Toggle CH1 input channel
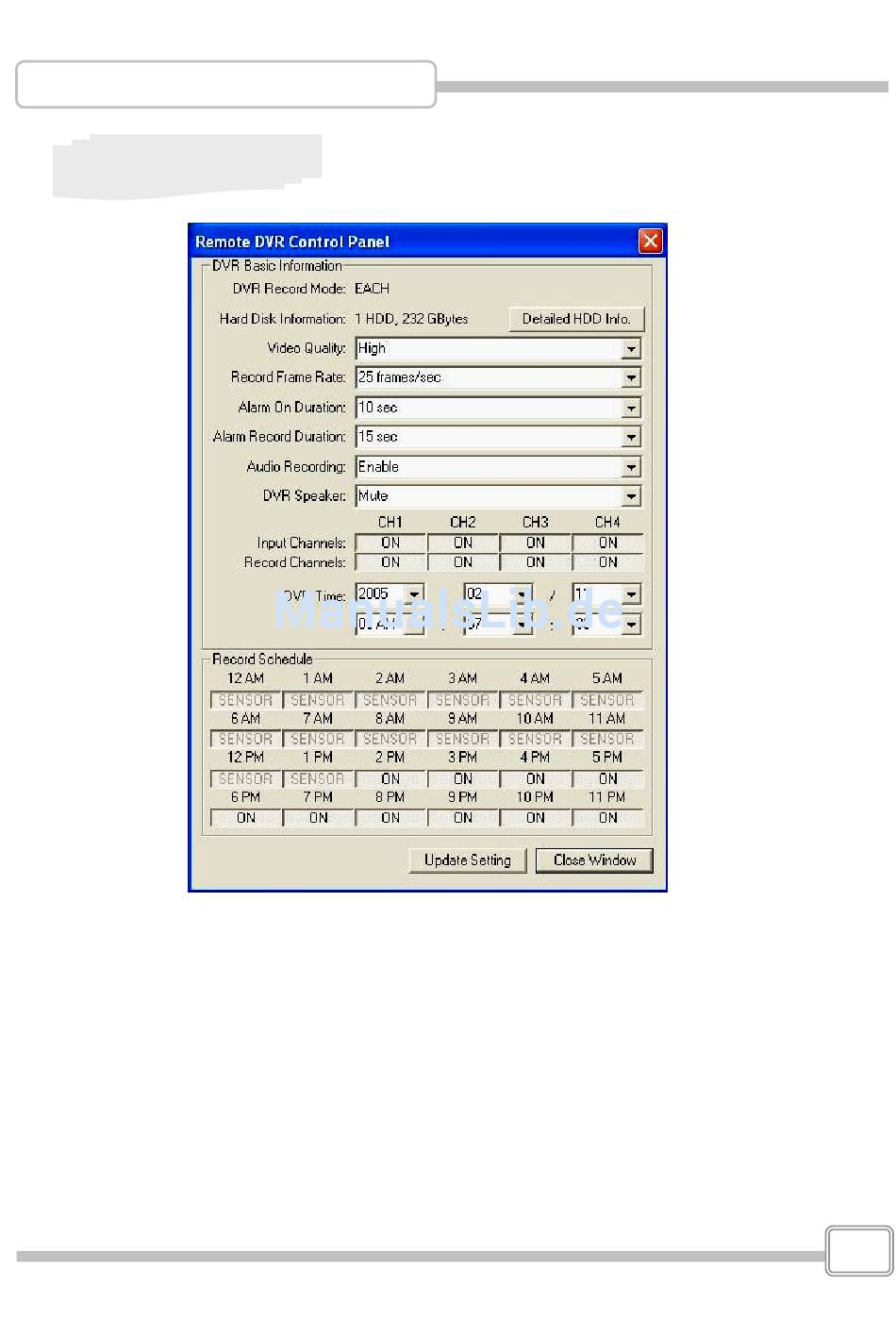This screenshot has width=896, height=1319. coord(390,543)
